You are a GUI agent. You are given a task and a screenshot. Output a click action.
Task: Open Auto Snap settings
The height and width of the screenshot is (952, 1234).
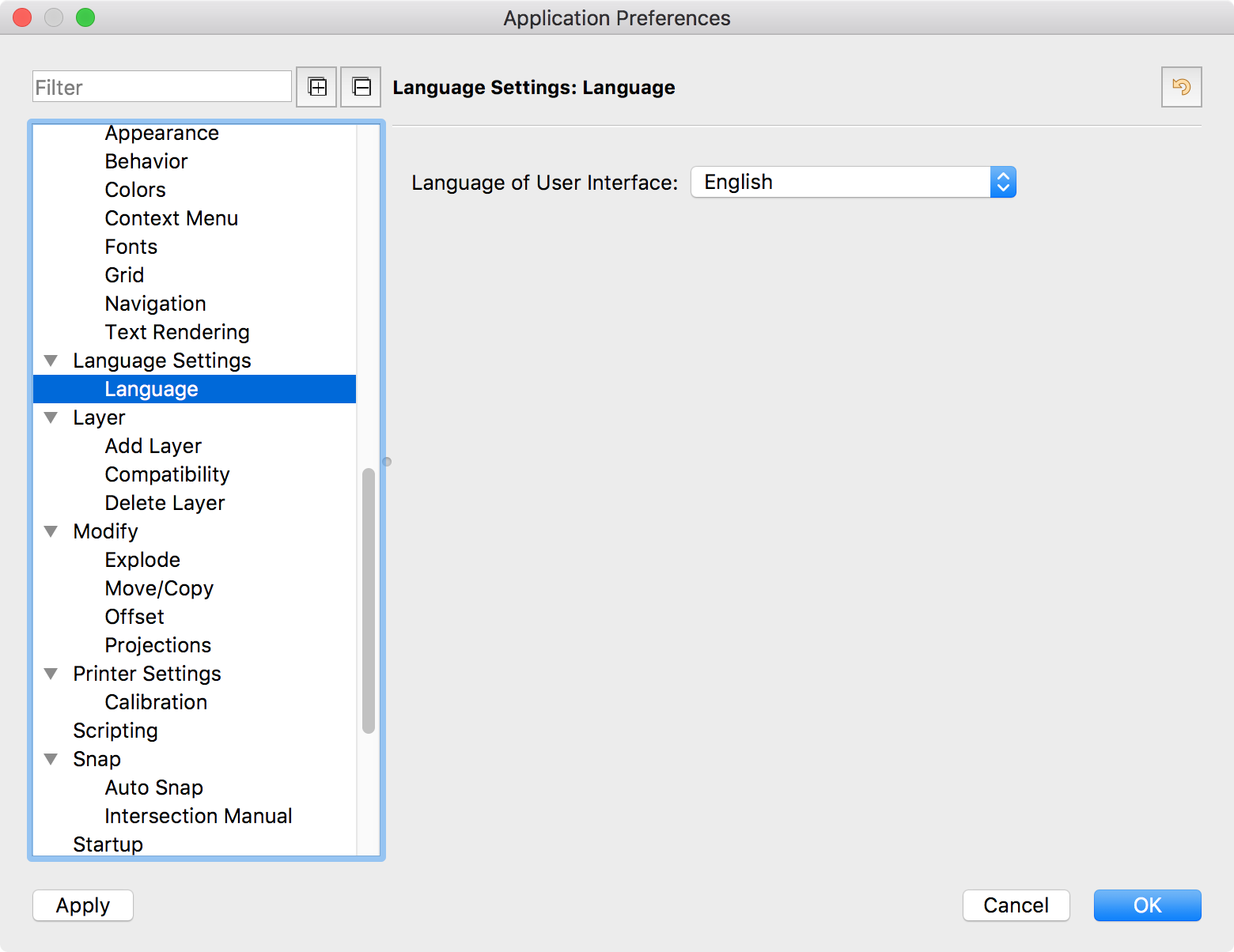(154, 788)
